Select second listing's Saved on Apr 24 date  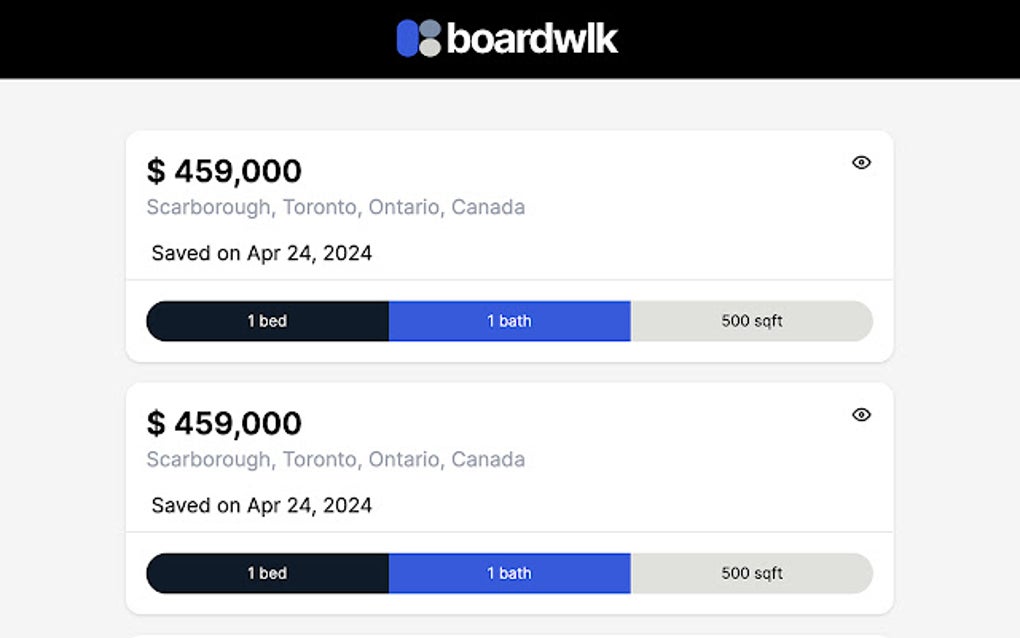click(x=262, y=505)
